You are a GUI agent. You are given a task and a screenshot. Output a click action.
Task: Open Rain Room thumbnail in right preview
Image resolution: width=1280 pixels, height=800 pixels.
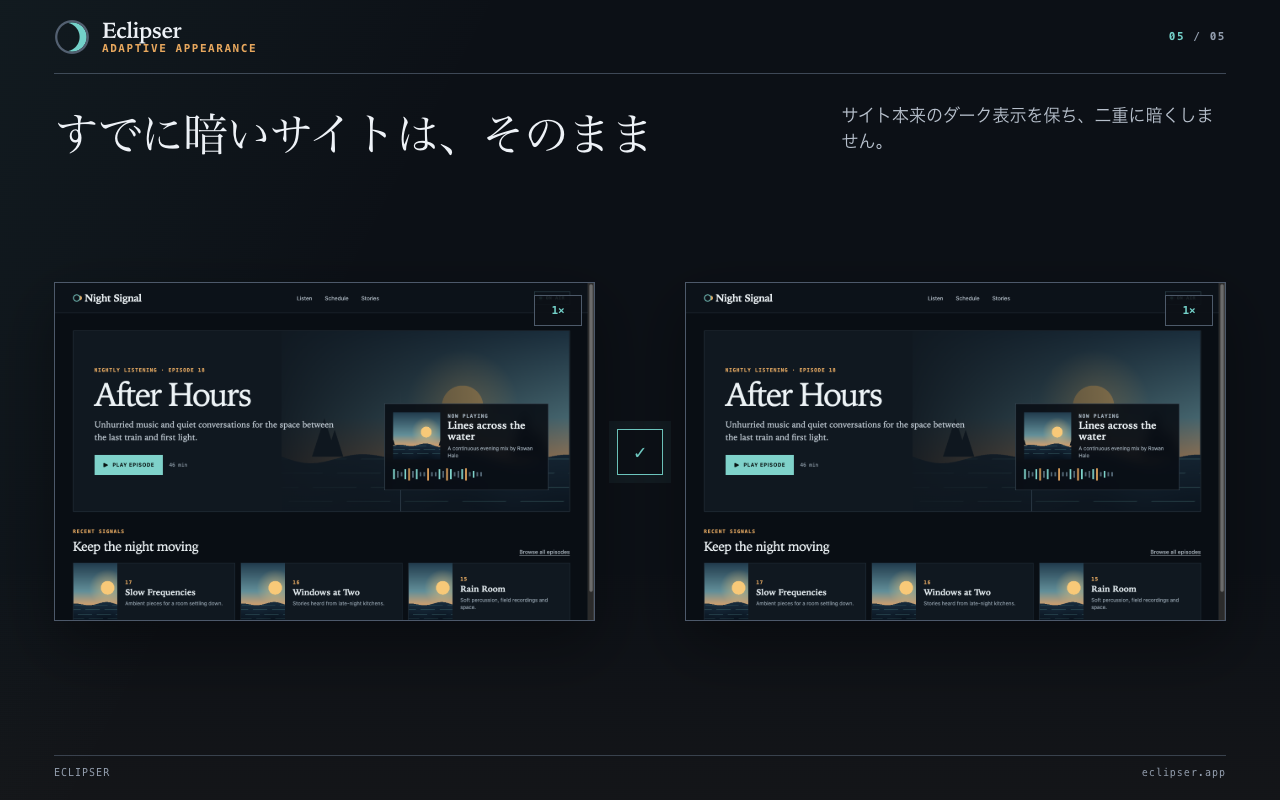point(1062,591)
